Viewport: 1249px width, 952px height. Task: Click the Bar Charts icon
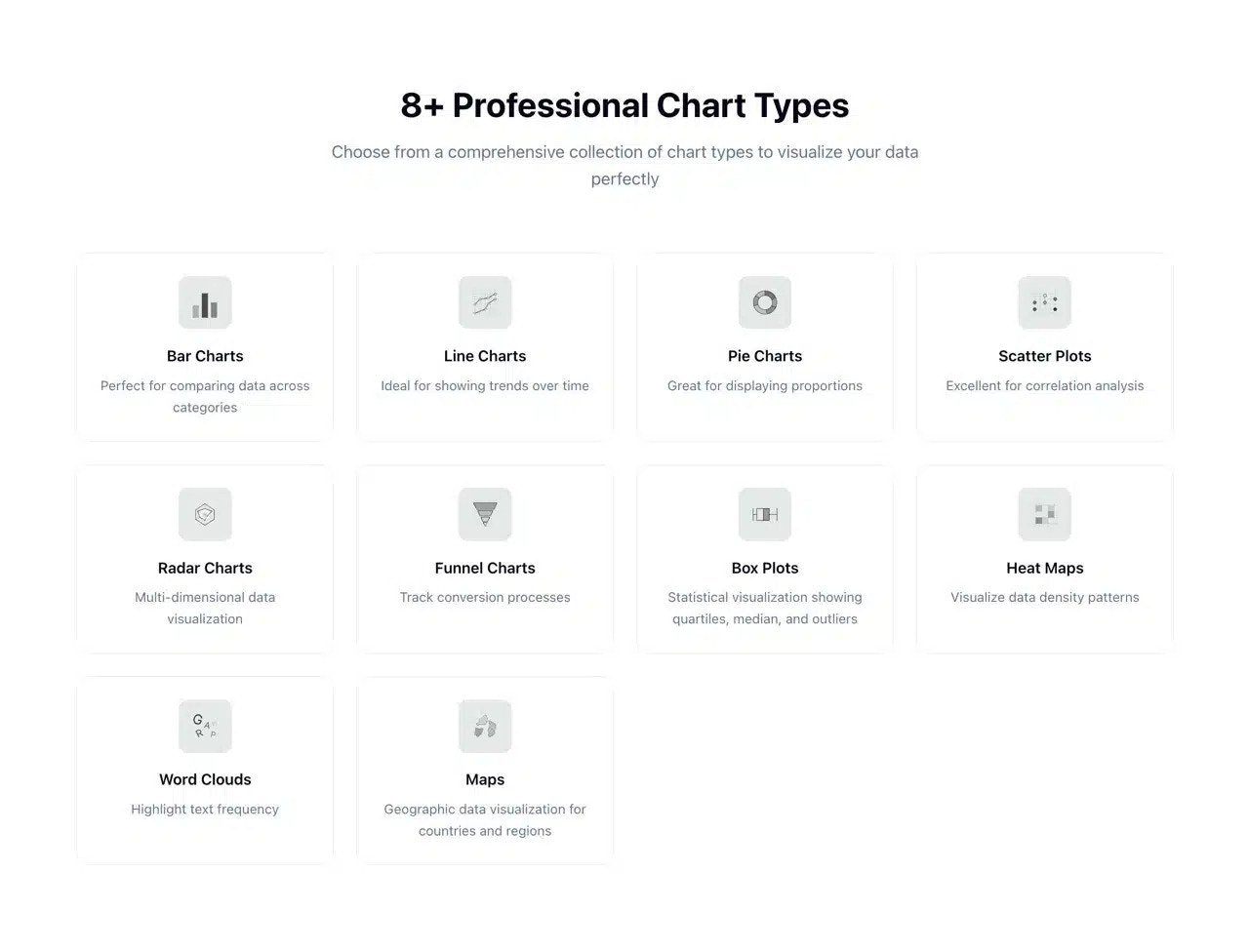205,302
